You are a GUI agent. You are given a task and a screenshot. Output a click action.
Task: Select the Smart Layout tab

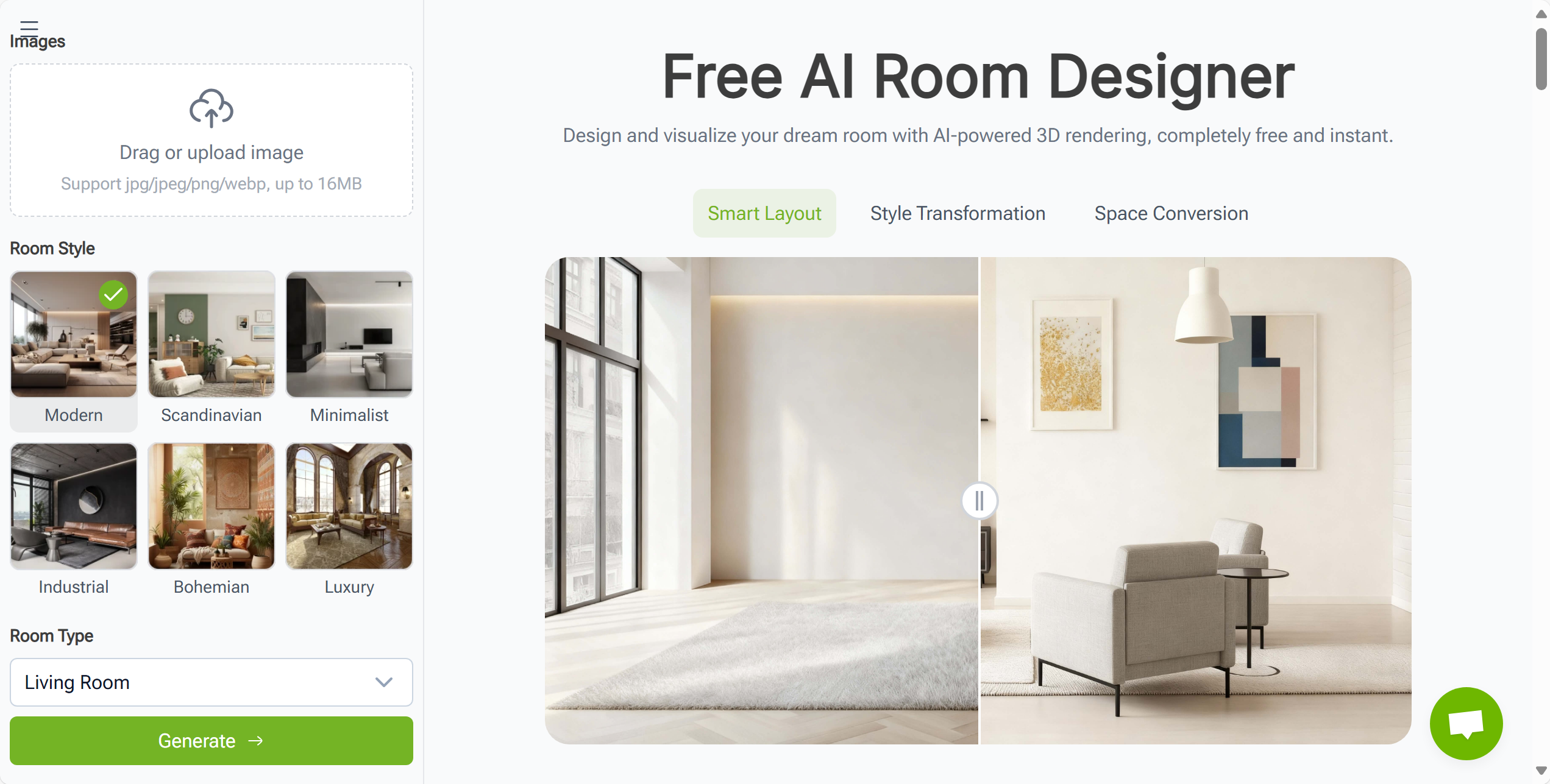point(764,213)
